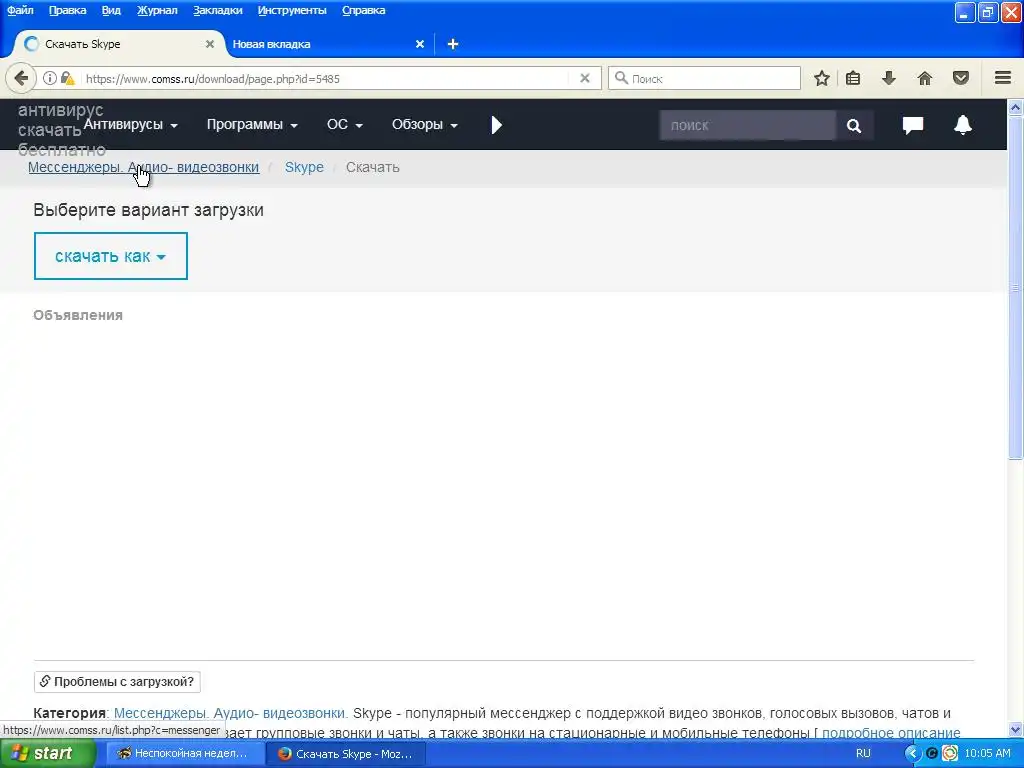Viewport: 1024px width, 768px height.
Task: Close the Новая вкладка tab
Action: click(x=420, y=44)
